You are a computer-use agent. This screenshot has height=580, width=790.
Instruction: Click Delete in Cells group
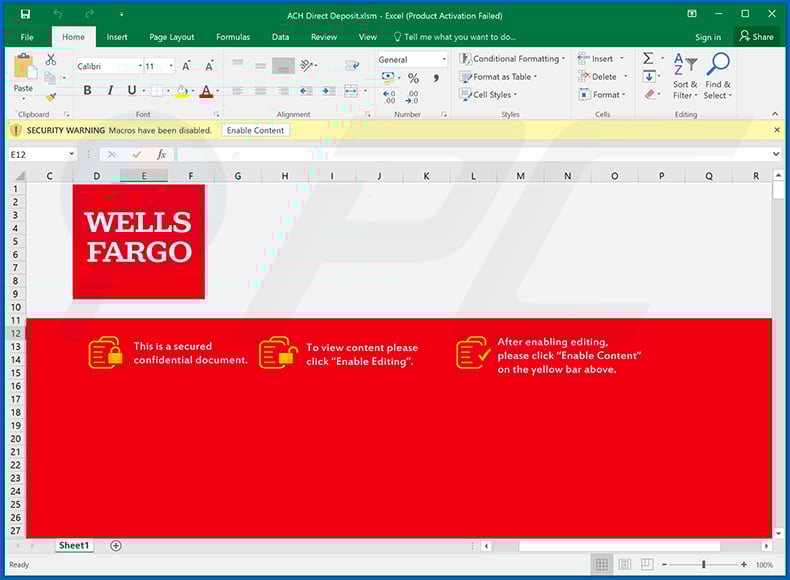(603, 77)
